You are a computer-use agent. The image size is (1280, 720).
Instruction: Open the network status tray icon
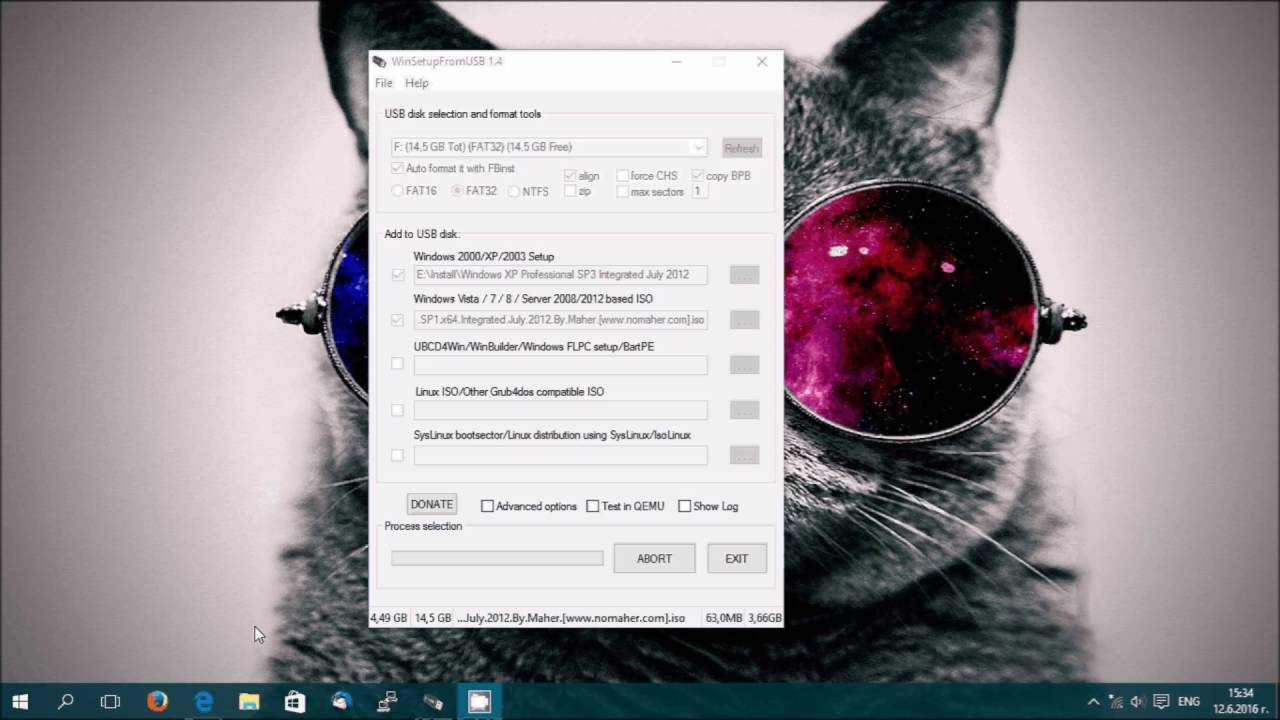click(x=1116, y=702)
